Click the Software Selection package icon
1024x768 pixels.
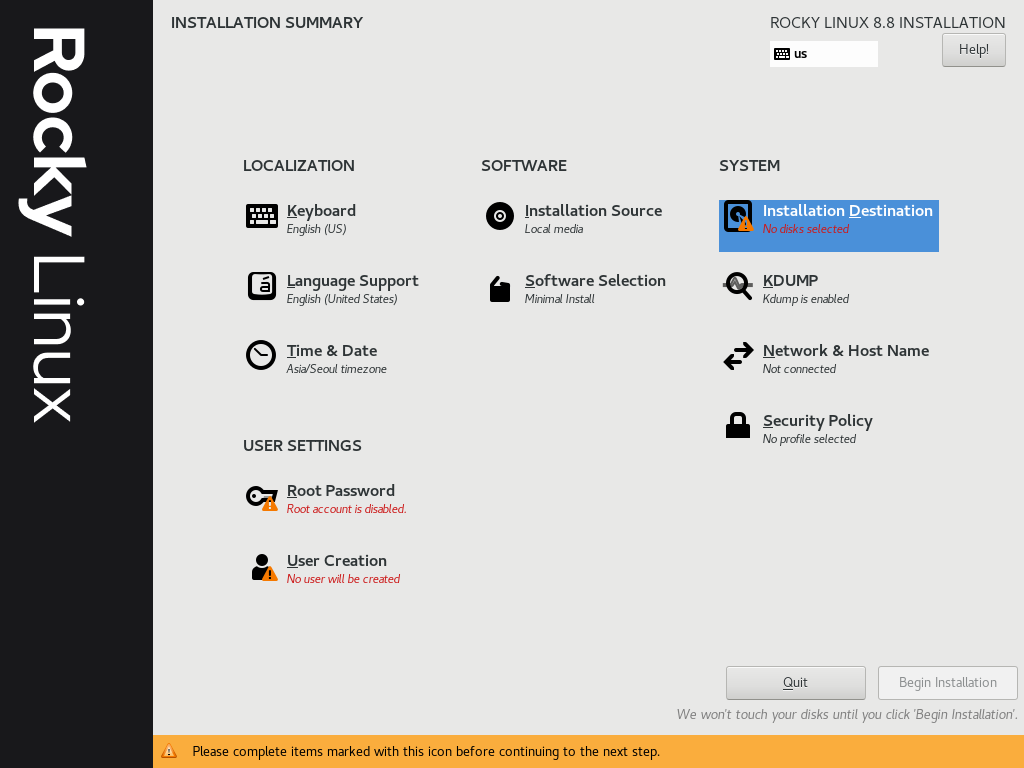500,289
